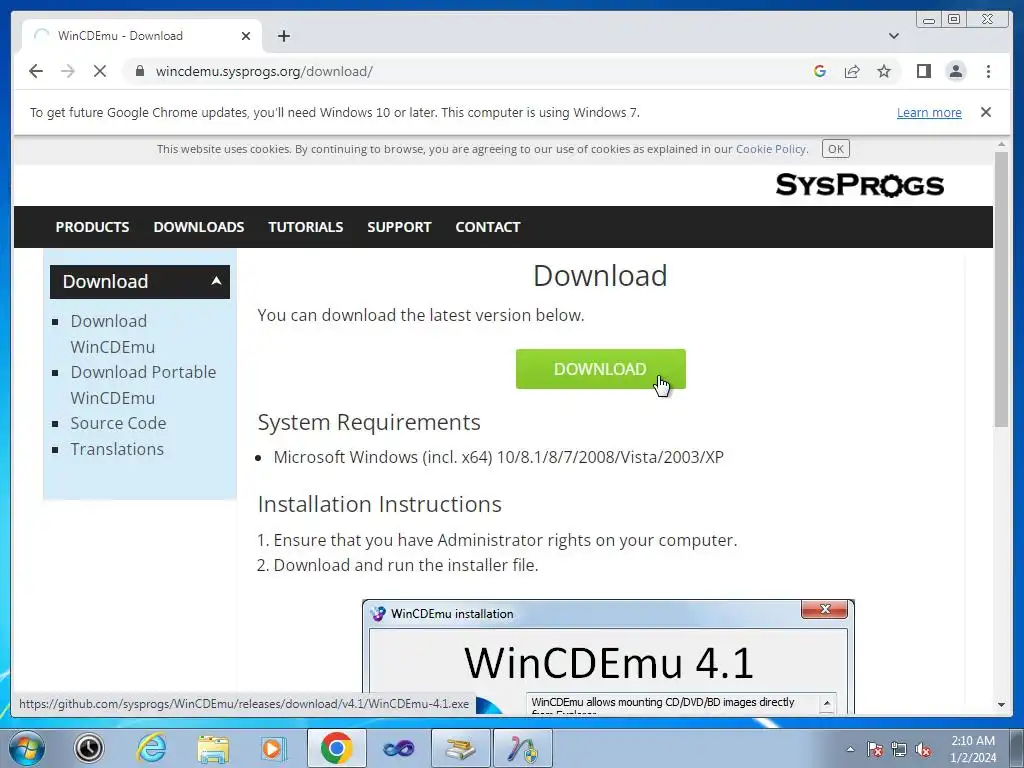Screen dimensions: 1024x768
Task: Open the tab search dropdown
Action: point(894,36)
